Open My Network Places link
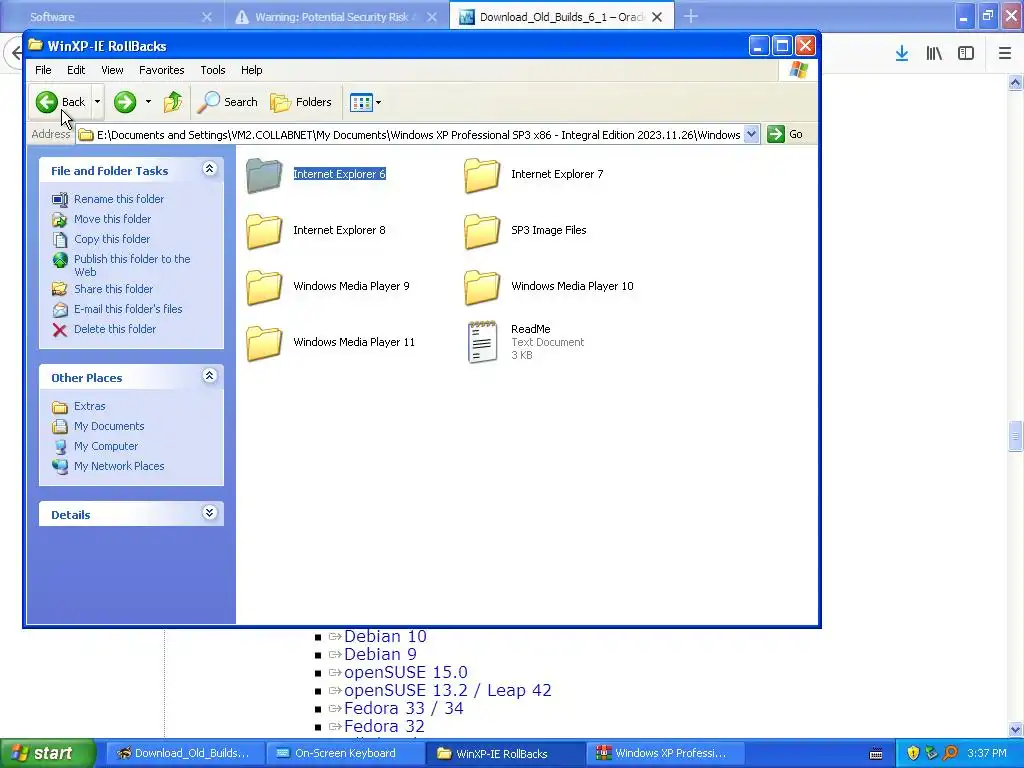The image size is (1024, 768). click(x=119, y=466)
